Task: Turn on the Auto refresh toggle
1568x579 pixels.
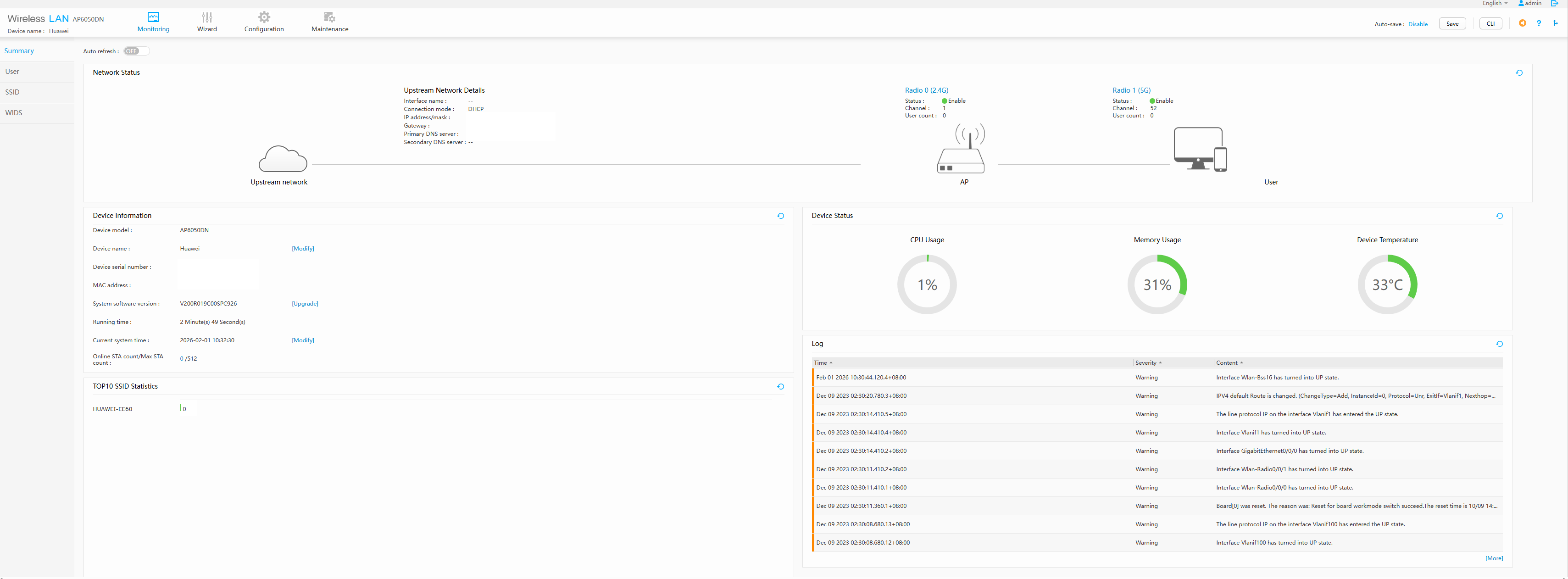Action: (x=135, y=51)
